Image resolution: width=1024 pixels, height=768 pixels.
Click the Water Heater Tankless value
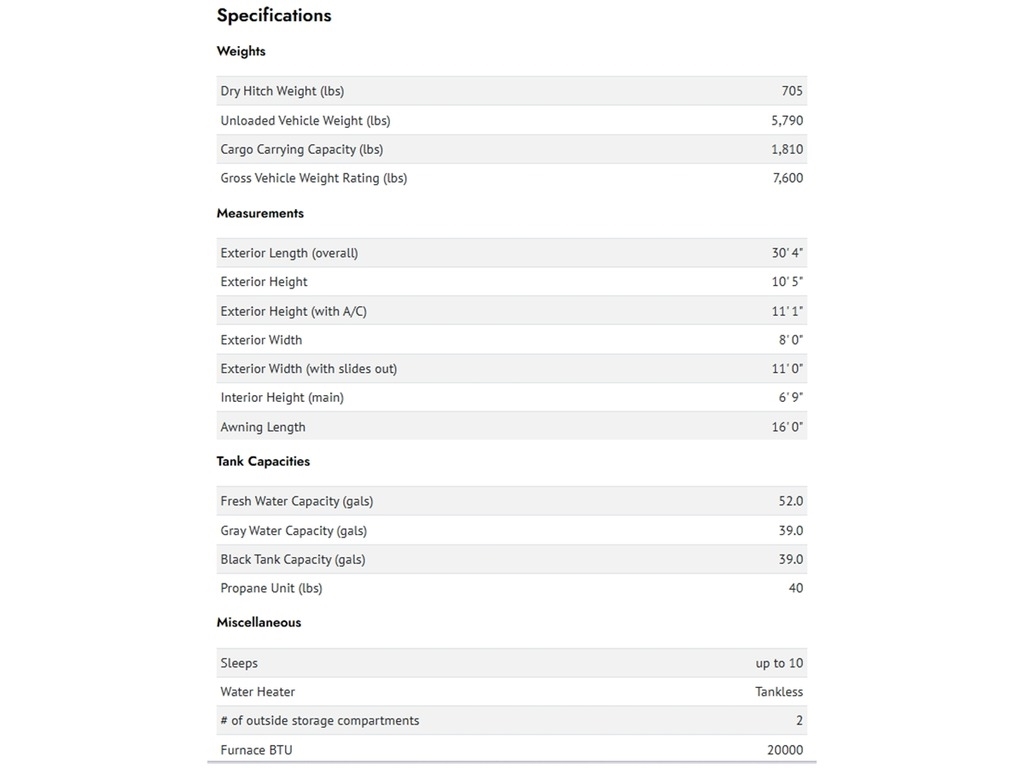779,692
